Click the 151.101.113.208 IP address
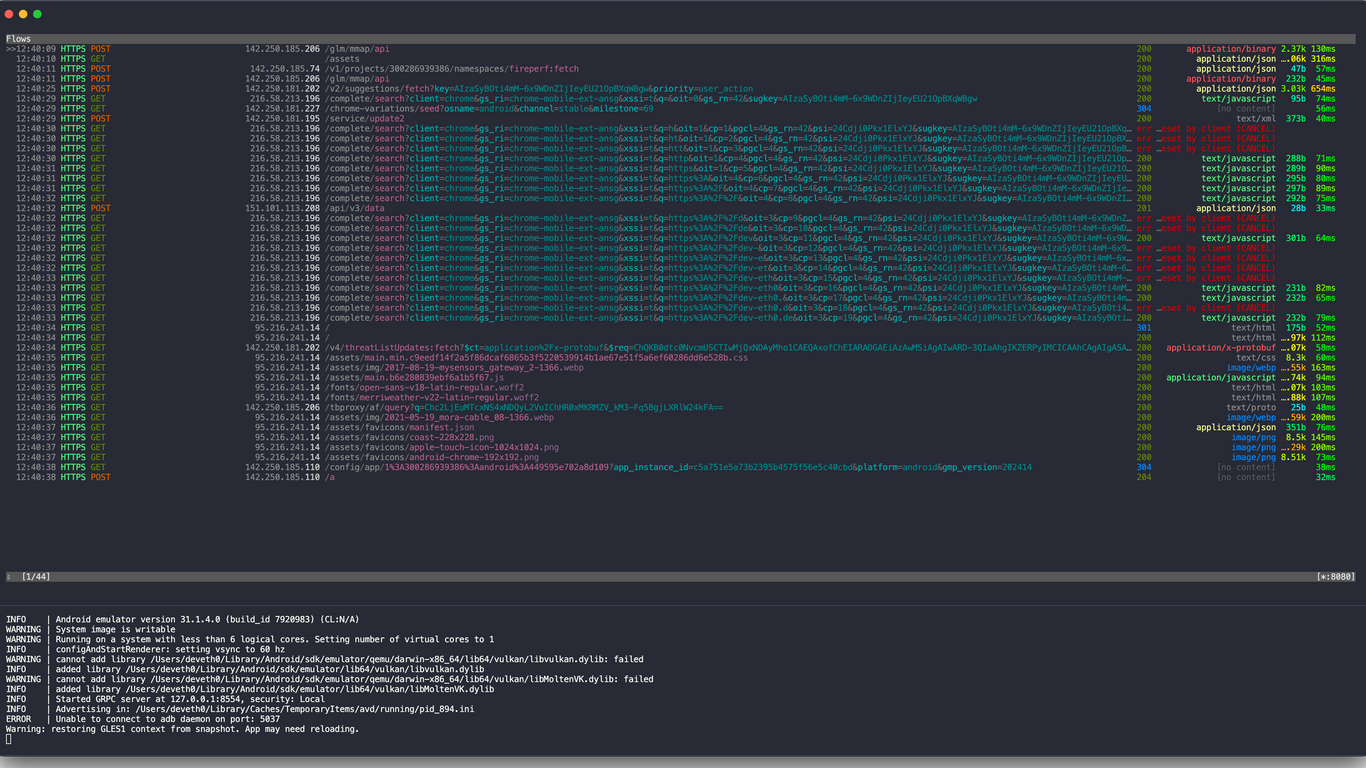The width and height of the screenshot is (1366, 768). (x=283, y=208)
